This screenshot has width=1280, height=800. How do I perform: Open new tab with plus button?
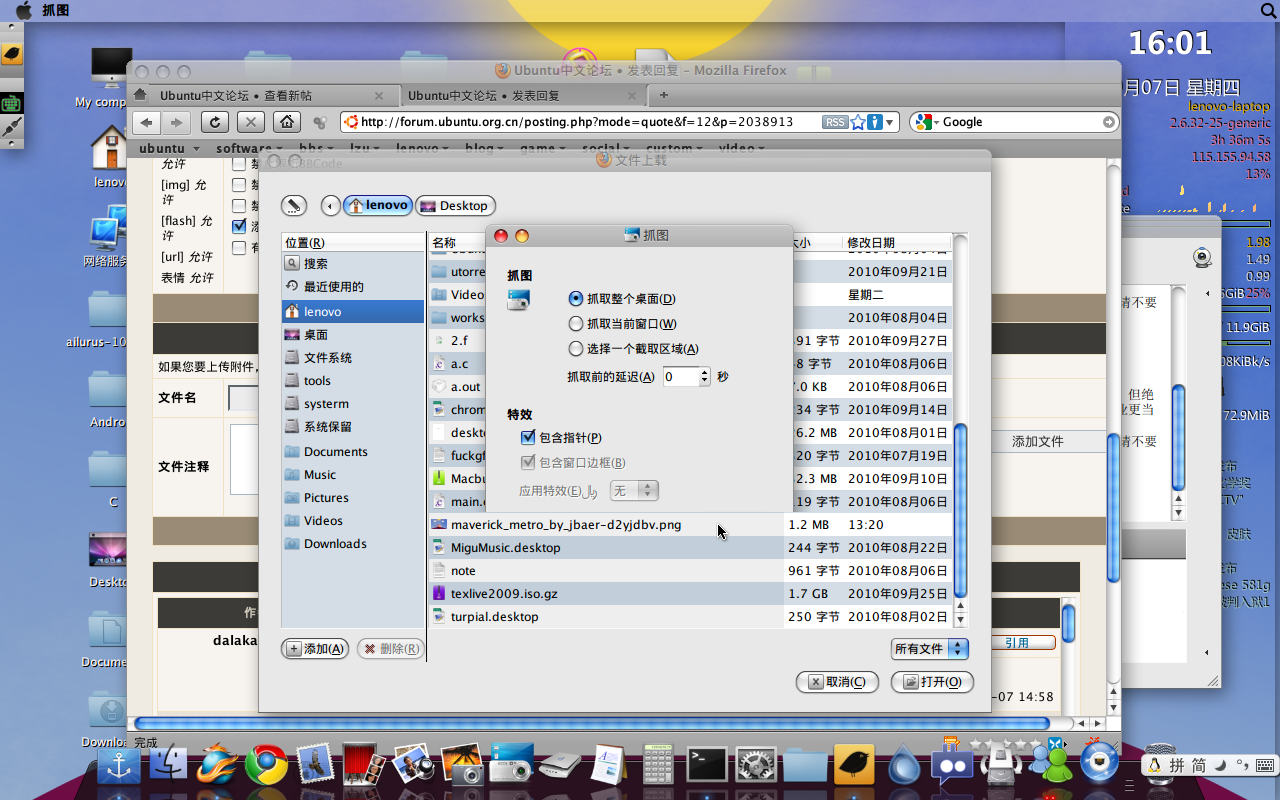point(663,95)
